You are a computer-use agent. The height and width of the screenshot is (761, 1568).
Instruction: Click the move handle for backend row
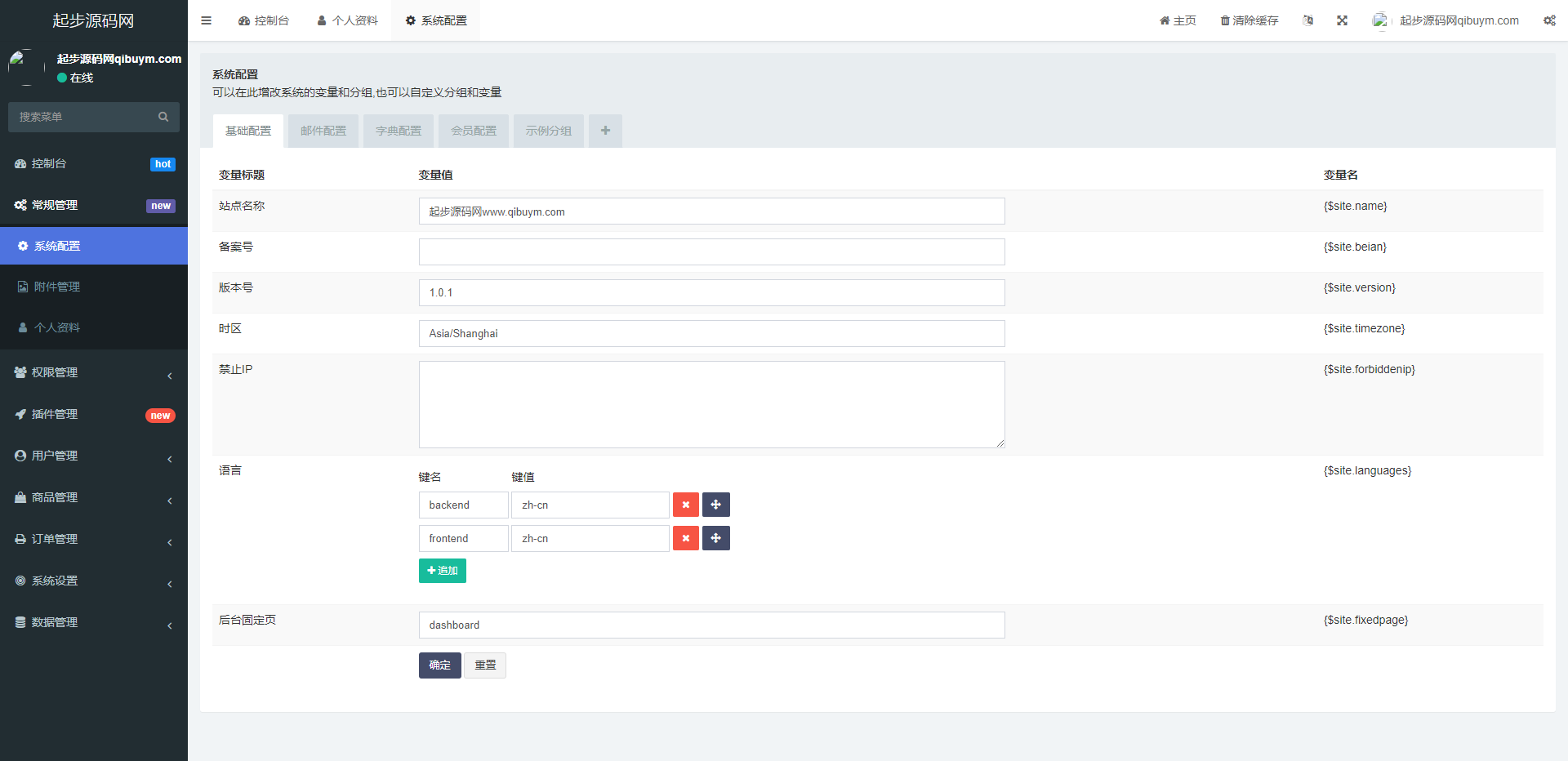(716, 505)
